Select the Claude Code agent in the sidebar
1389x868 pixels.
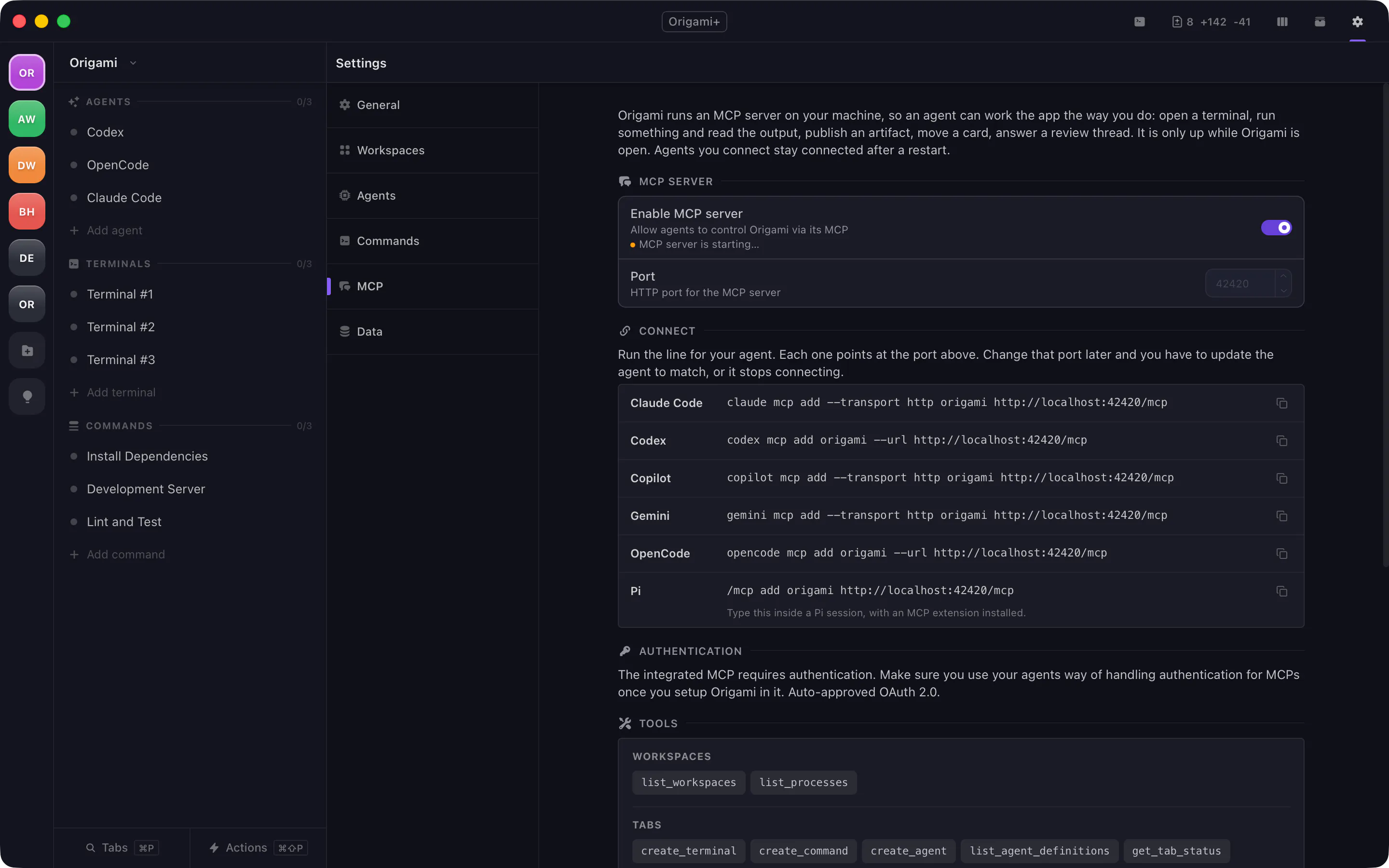click(x=190, y=198)
